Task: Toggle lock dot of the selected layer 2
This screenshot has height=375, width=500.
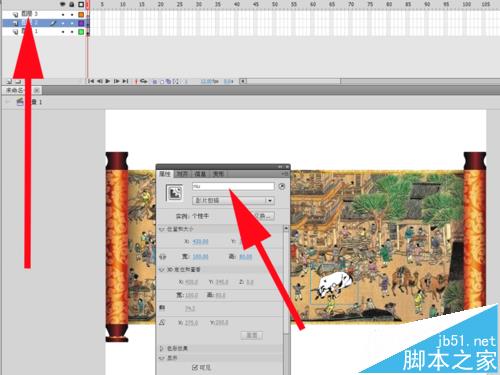Action: coord(72,23)
